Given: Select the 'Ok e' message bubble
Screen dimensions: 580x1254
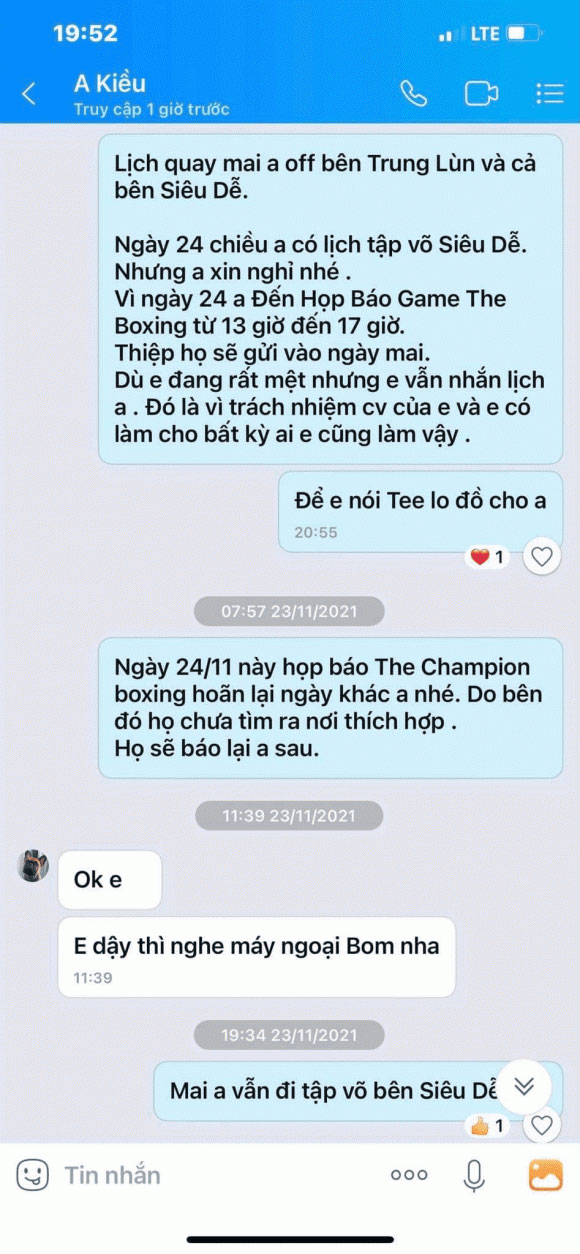Looking at the screenshot, I should [x=110, y=880].
